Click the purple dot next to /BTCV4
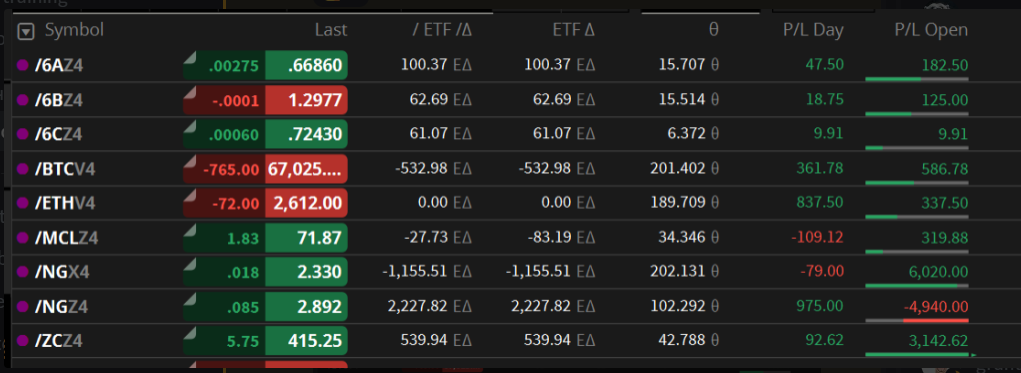 click(x=22, y=169)
